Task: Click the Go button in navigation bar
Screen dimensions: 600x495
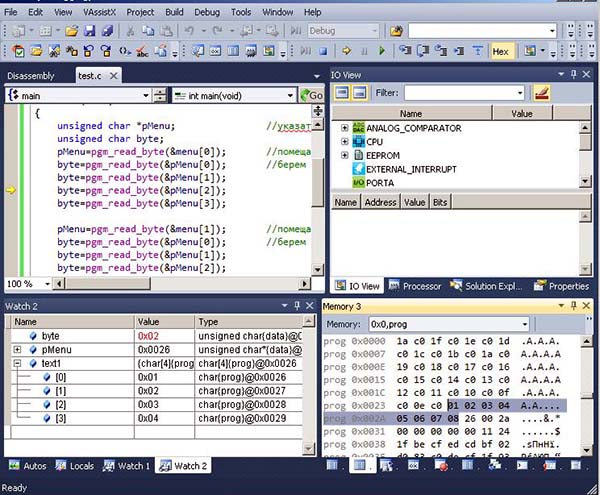Action: (x=312, y=95)
